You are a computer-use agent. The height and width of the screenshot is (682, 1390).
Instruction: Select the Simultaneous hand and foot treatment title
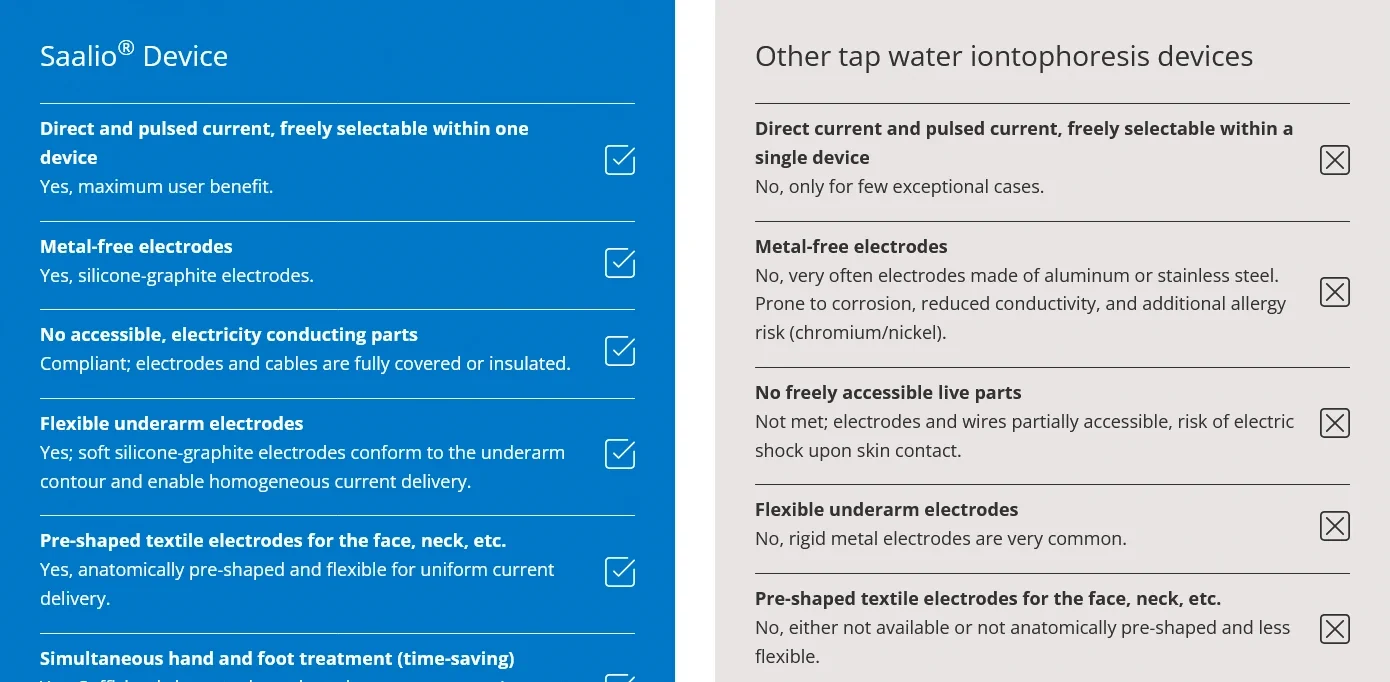click(x=277, y=658)
